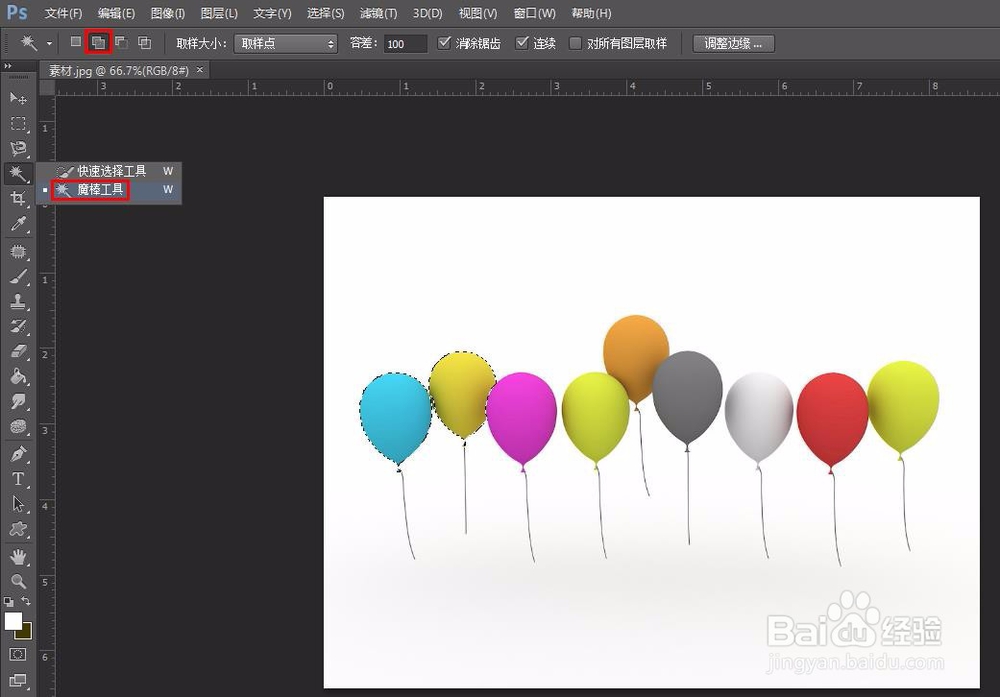Select the Type tool
This screenshot has height=697, width=1000.
(x=18, y=479)
